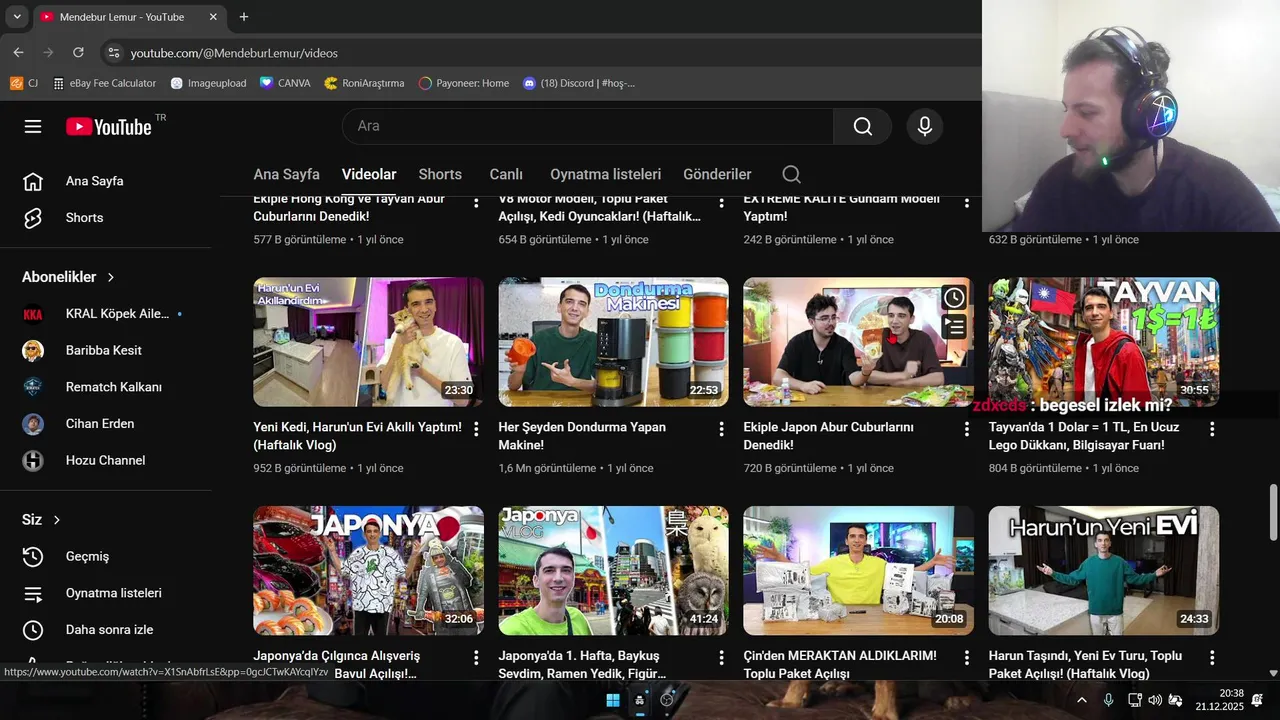The image size is (1280, 720).
Task: Click Watch later clock on Japon Abur Cuburları thumbnail
Action: point(954,298)
